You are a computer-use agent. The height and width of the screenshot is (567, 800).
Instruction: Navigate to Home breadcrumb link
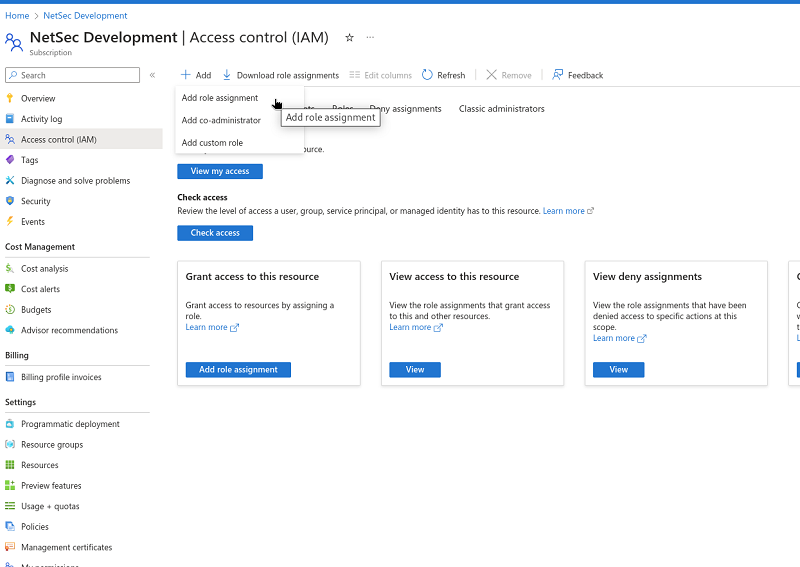tap(17, 16)
